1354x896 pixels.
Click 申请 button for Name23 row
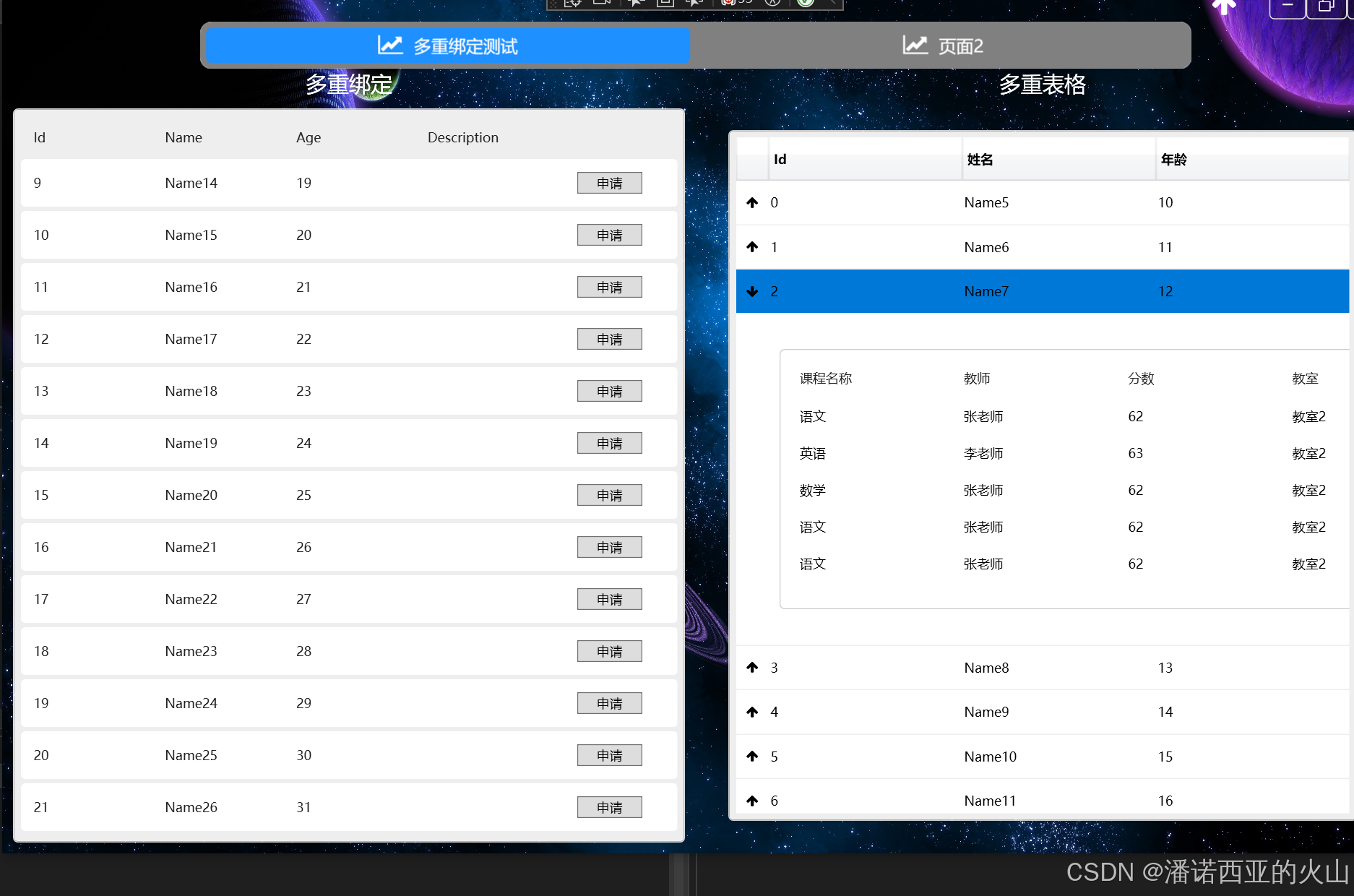click(x=609, y=651)
